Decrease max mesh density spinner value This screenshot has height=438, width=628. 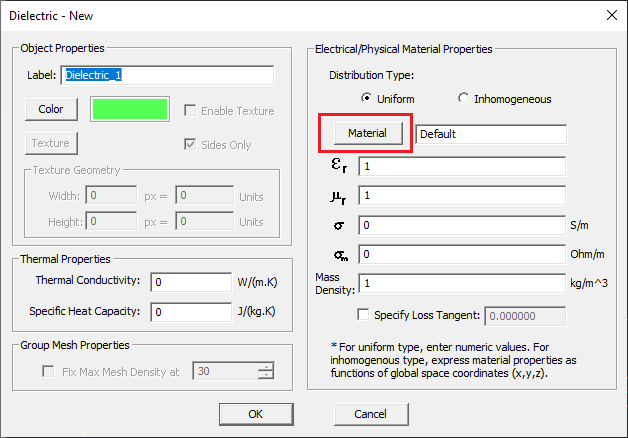(265, 376)
